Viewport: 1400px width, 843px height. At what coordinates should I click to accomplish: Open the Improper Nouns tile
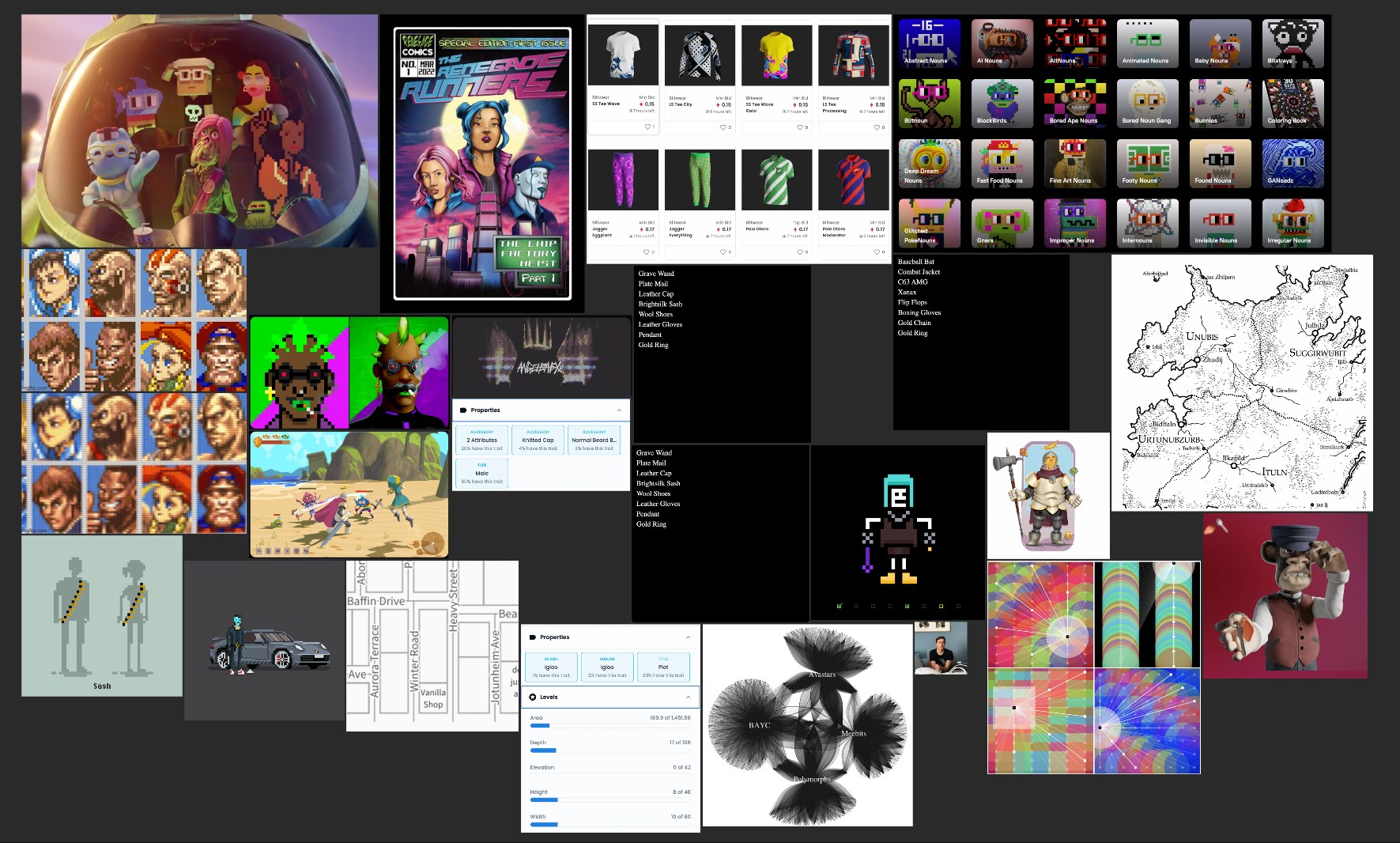pos(1075,223)
